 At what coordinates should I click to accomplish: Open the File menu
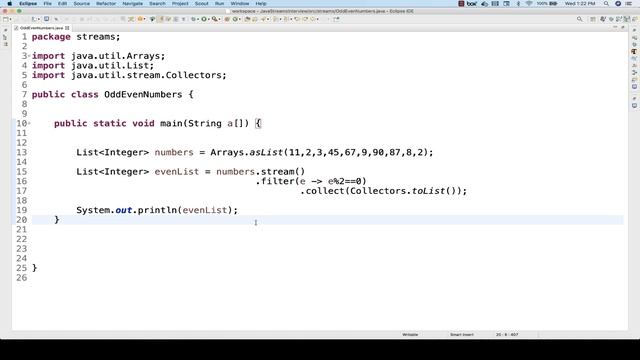pos(47,4)
